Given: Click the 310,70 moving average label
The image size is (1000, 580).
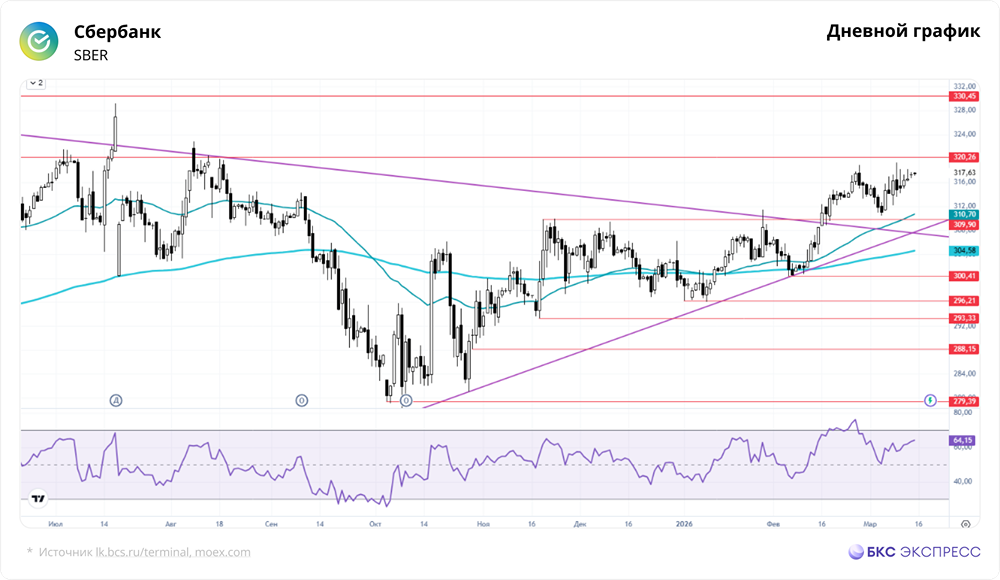Looking at the screenshot, I should coord(964,214).
